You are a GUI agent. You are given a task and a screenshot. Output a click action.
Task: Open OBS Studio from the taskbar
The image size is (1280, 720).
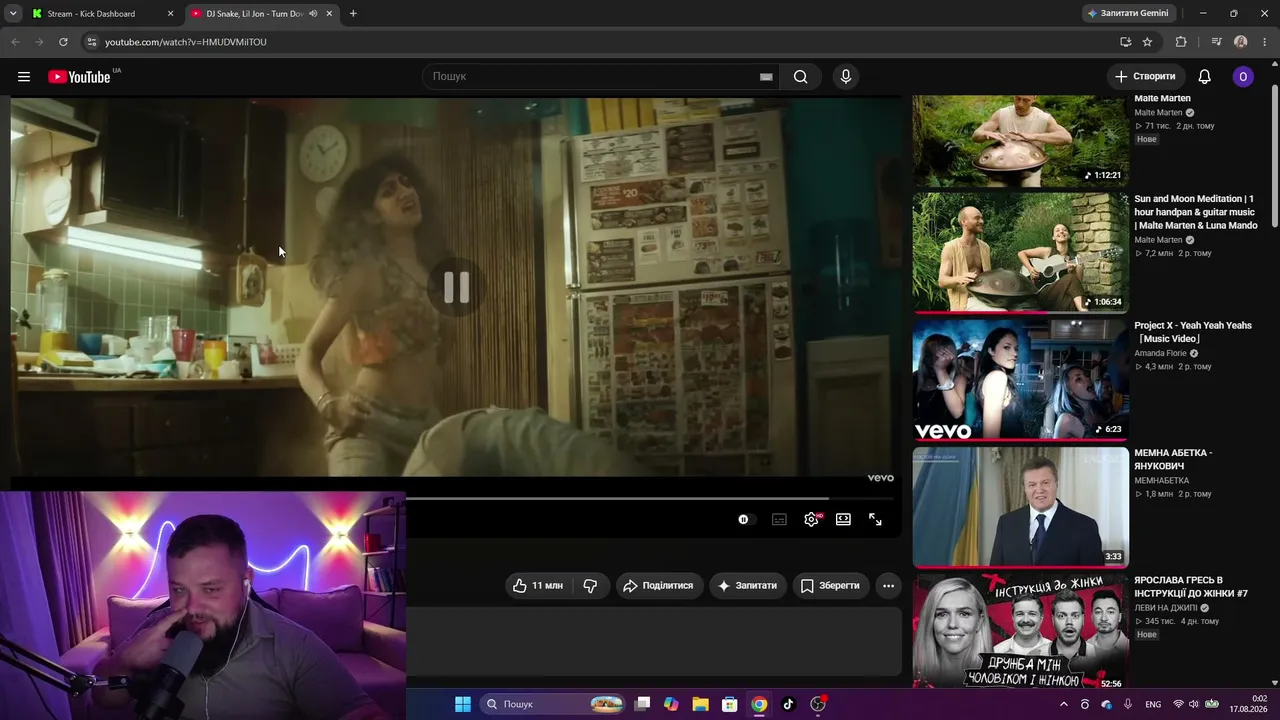(x=818, y=704)
